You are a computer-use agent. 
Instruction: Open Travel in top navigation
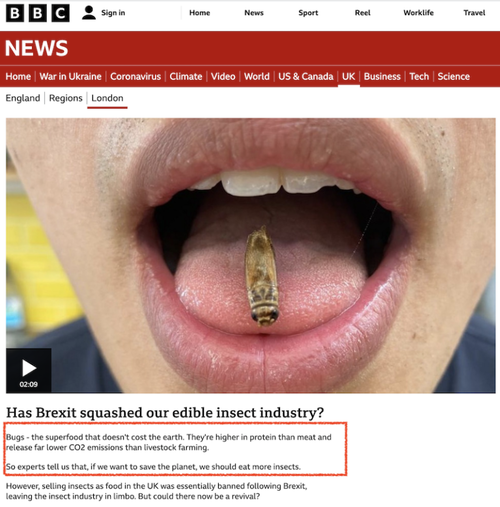474,13
